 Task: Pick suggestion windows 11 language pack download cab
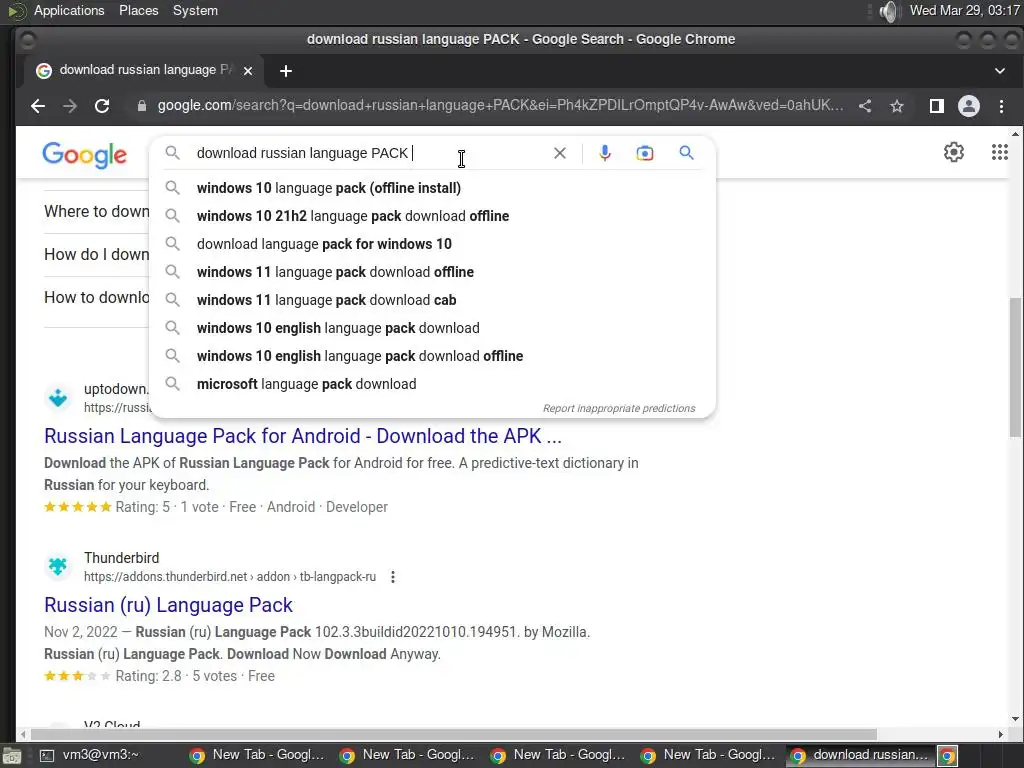click(432, 300)
